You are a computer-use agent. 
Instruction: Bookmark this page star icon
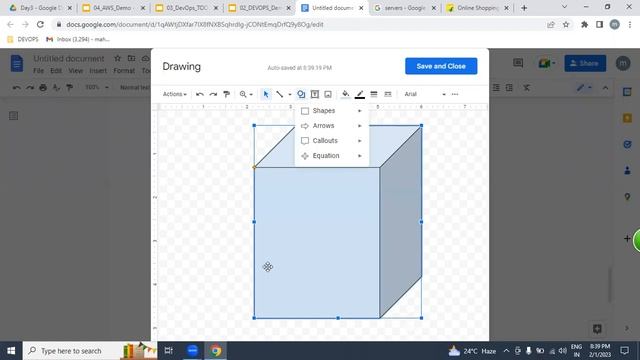tap(566, 24)
